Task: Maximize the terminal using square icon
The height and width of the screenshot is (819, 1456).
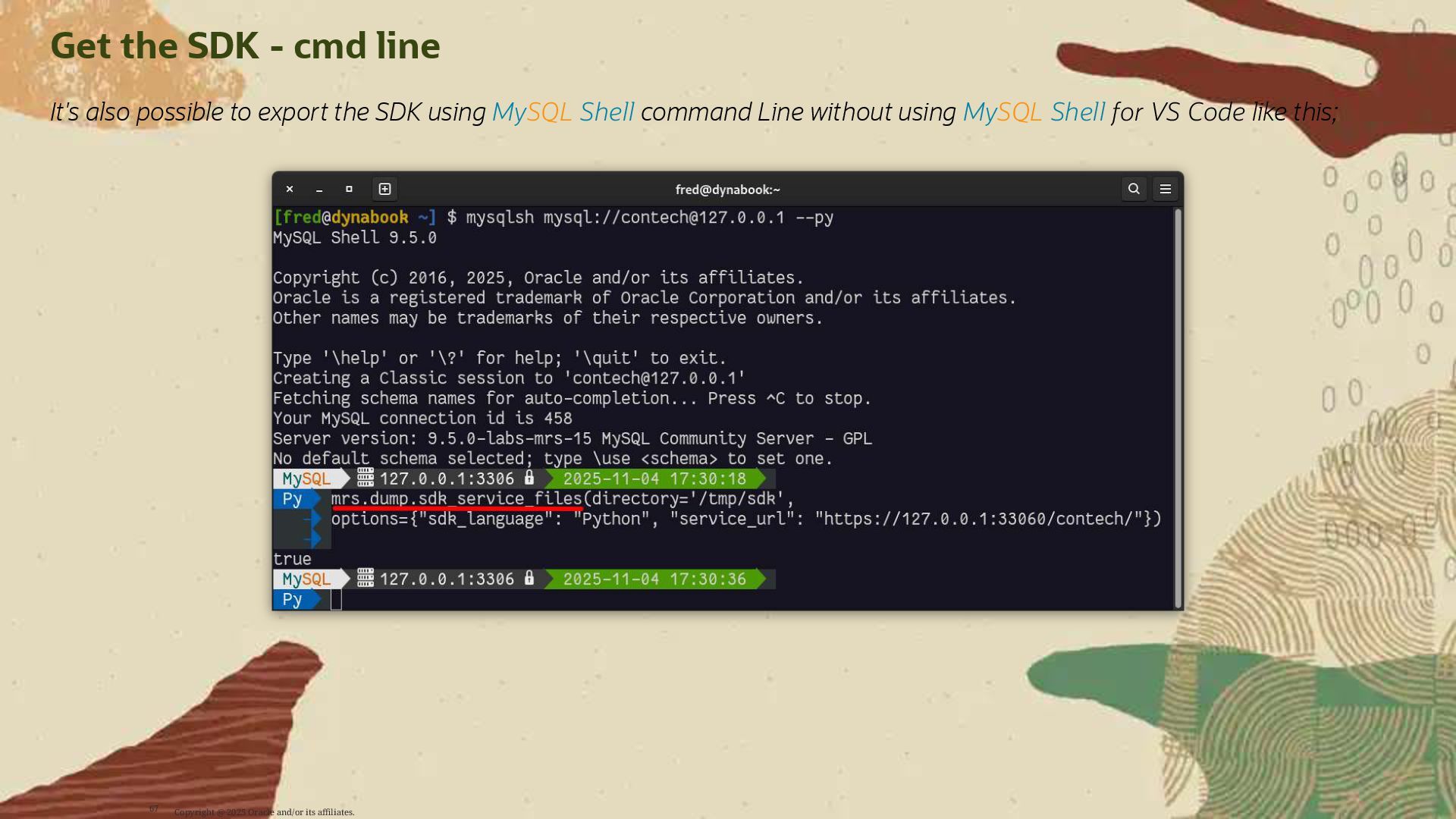Action: [349, 189]
